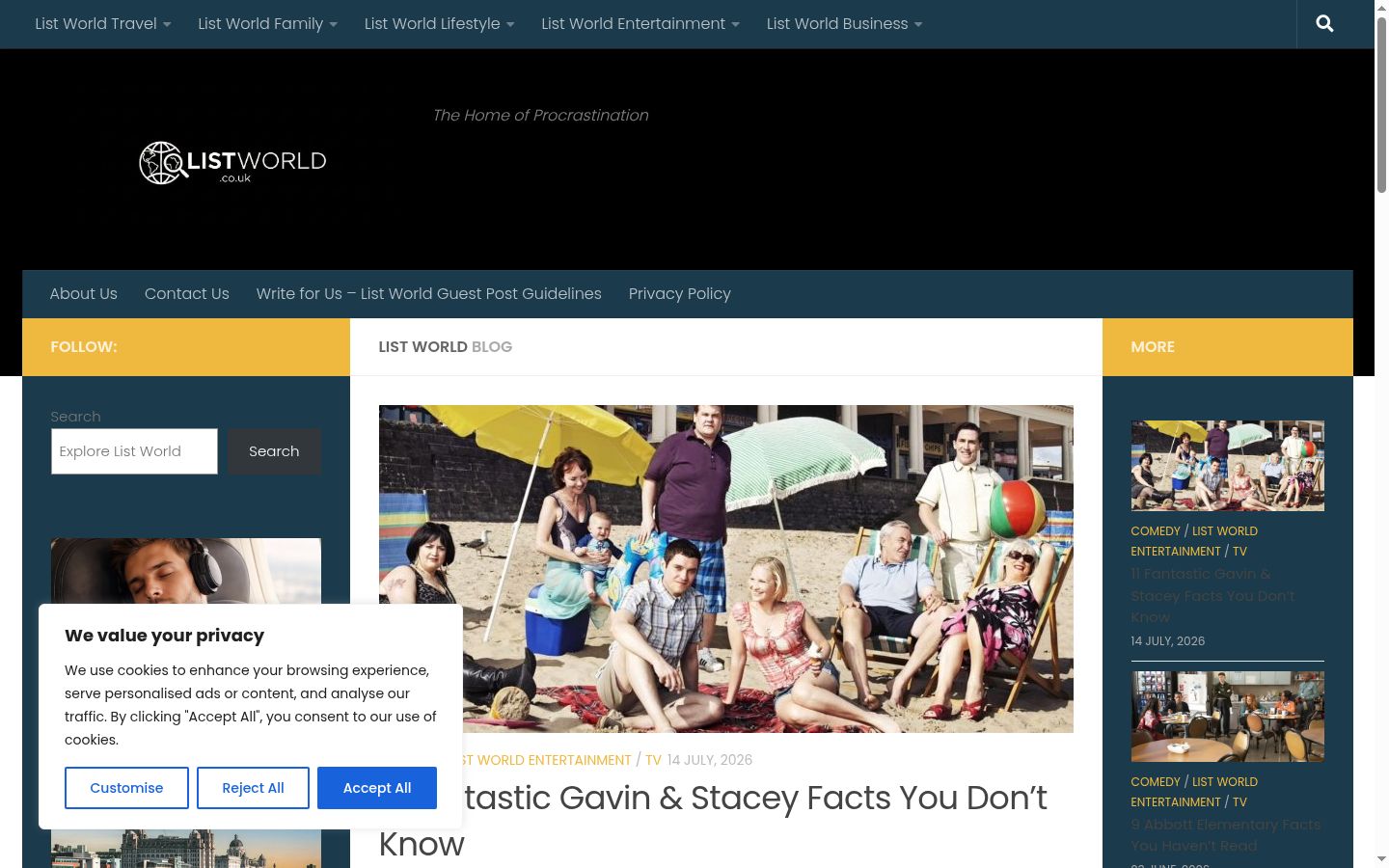Open the sidebar '11 Fantastic Gavin & Stacey Facts' link
The width and height of the screenshot is (1389, 868).
pyautogui.click(x=1213, y=595)
